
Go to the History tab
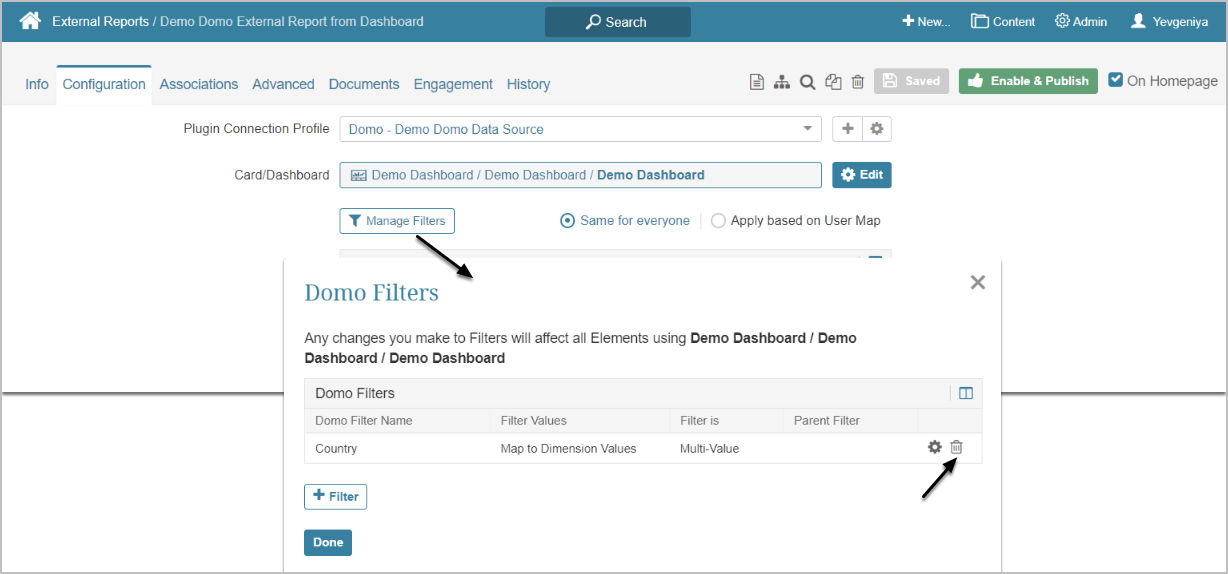(528, 84)
